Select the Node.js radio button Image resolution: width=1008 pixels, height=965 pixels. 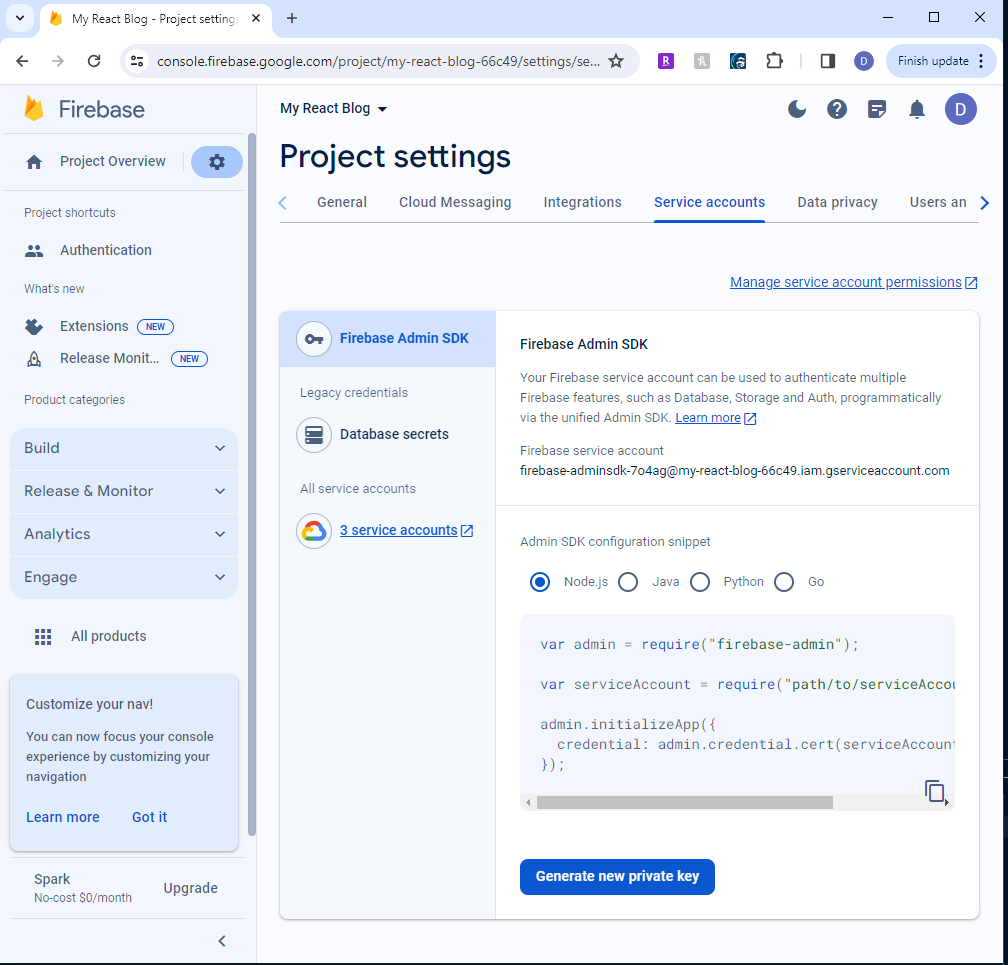coord(540,582)
